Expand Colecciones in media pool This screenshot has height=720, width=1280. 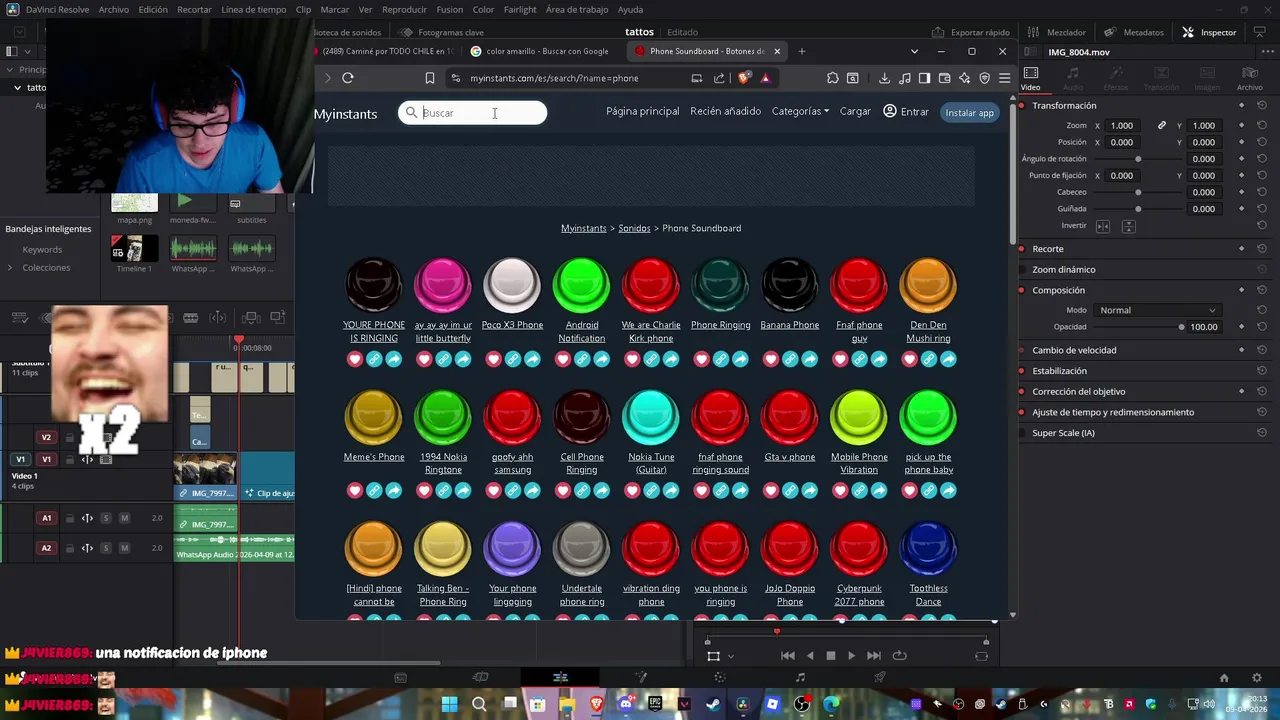pyautogui.click(x=10, y=268)
